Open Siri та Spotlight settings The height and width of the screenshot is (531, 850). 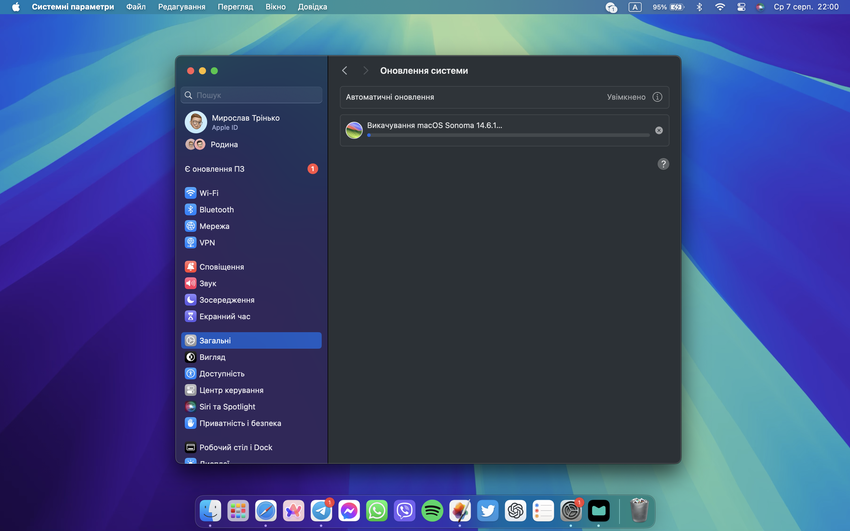tap(227, 407)
